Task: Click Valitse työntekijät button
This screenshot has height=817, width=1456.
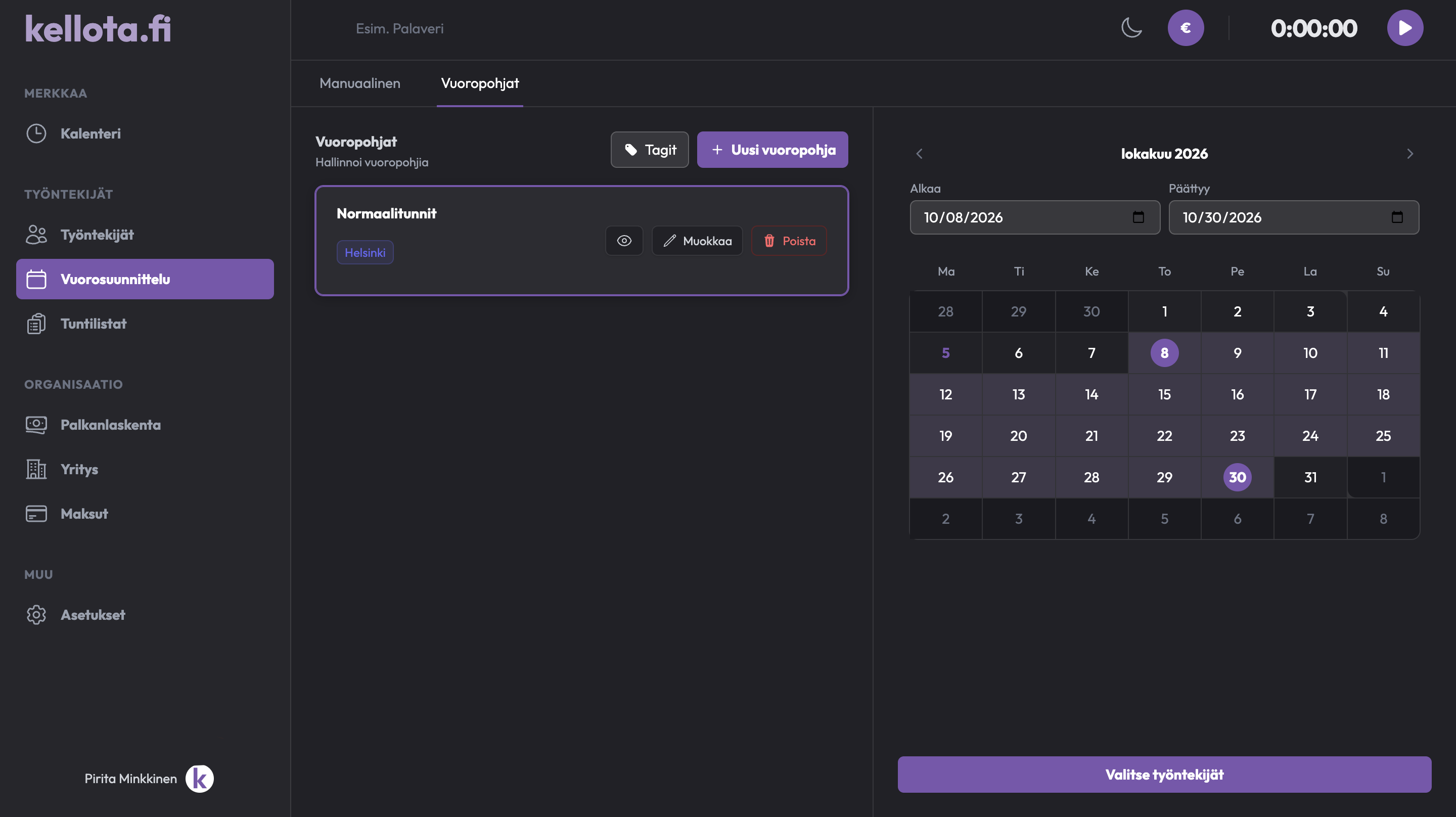Action: pyautogui.click(x=1164, y=775)
